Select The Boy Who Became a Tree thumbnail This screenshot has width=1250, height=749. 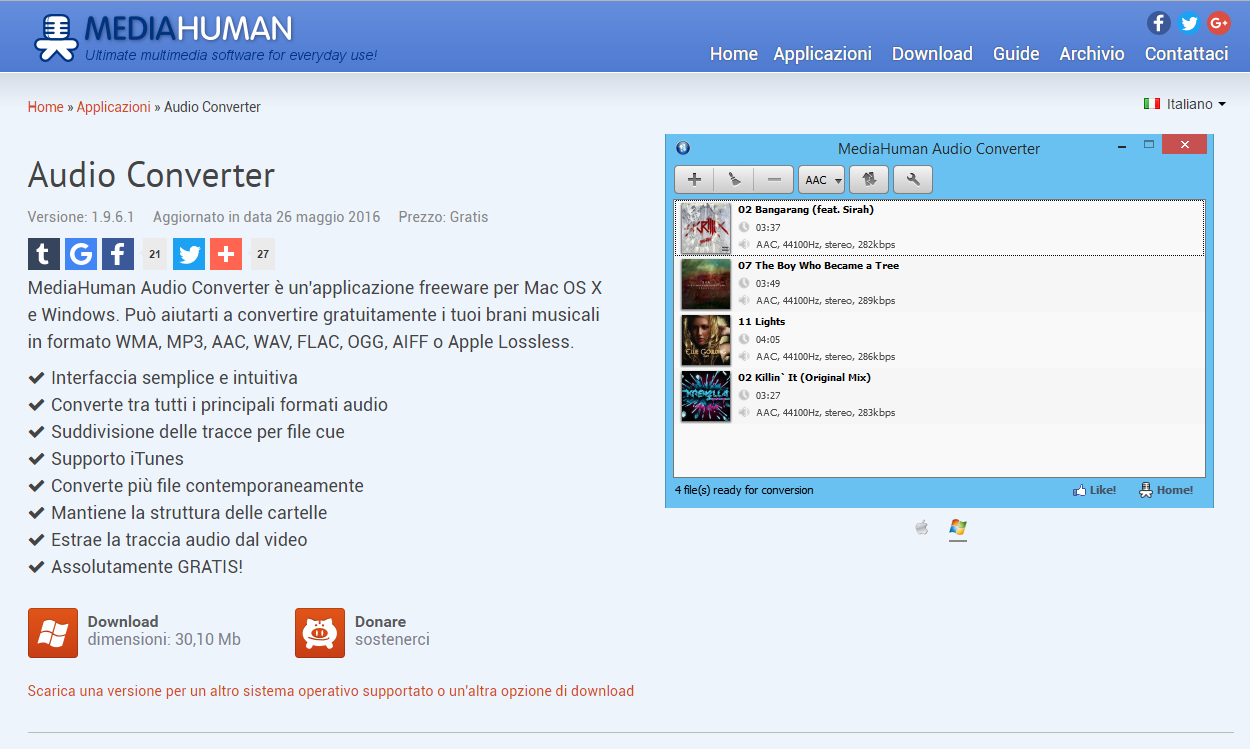[x=706, y=284]
